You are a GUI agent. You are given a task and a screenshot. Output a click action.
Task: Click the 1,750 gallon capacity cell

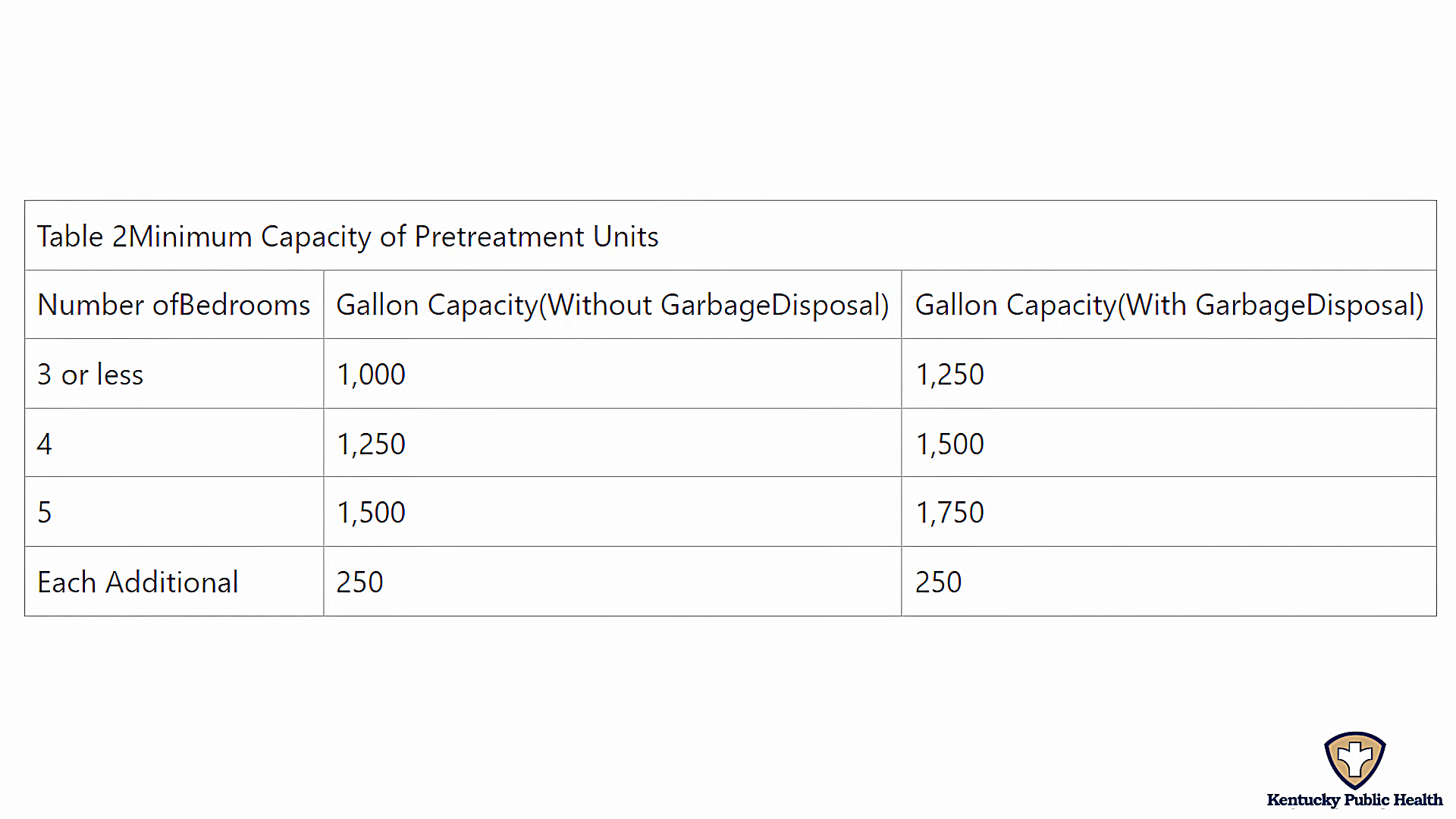click(1169, 512)
